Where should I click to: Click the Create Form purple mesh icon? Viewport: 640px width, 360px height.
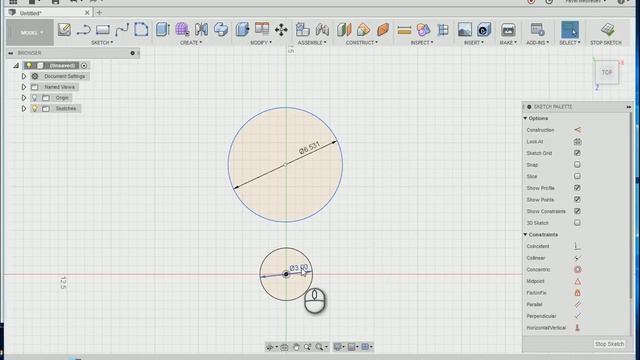click(182, 29)
